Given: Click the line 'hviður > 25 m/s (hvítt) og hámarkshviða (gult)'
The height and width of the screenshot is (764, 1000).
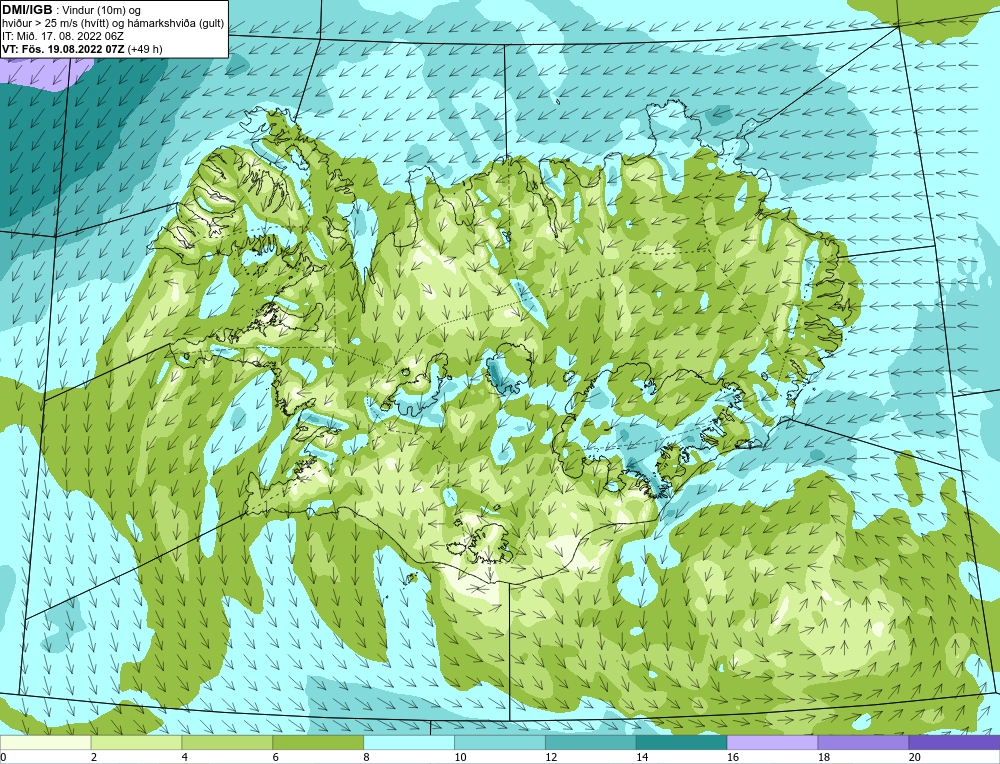Looking at the screenshot, I should [113, 23].
